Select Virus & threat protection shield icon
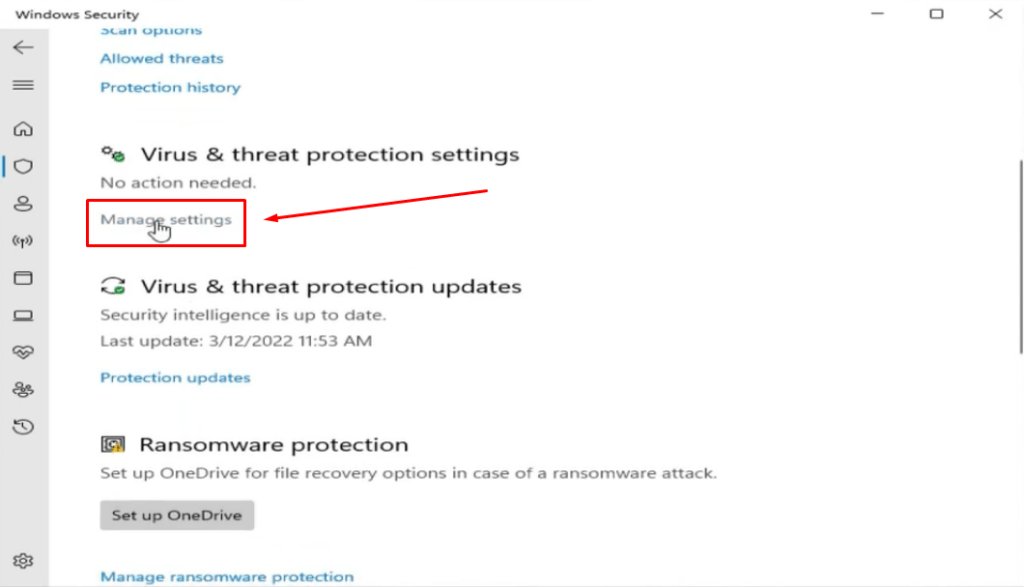Screen dimensions: 1024x587 coord(24,166)
